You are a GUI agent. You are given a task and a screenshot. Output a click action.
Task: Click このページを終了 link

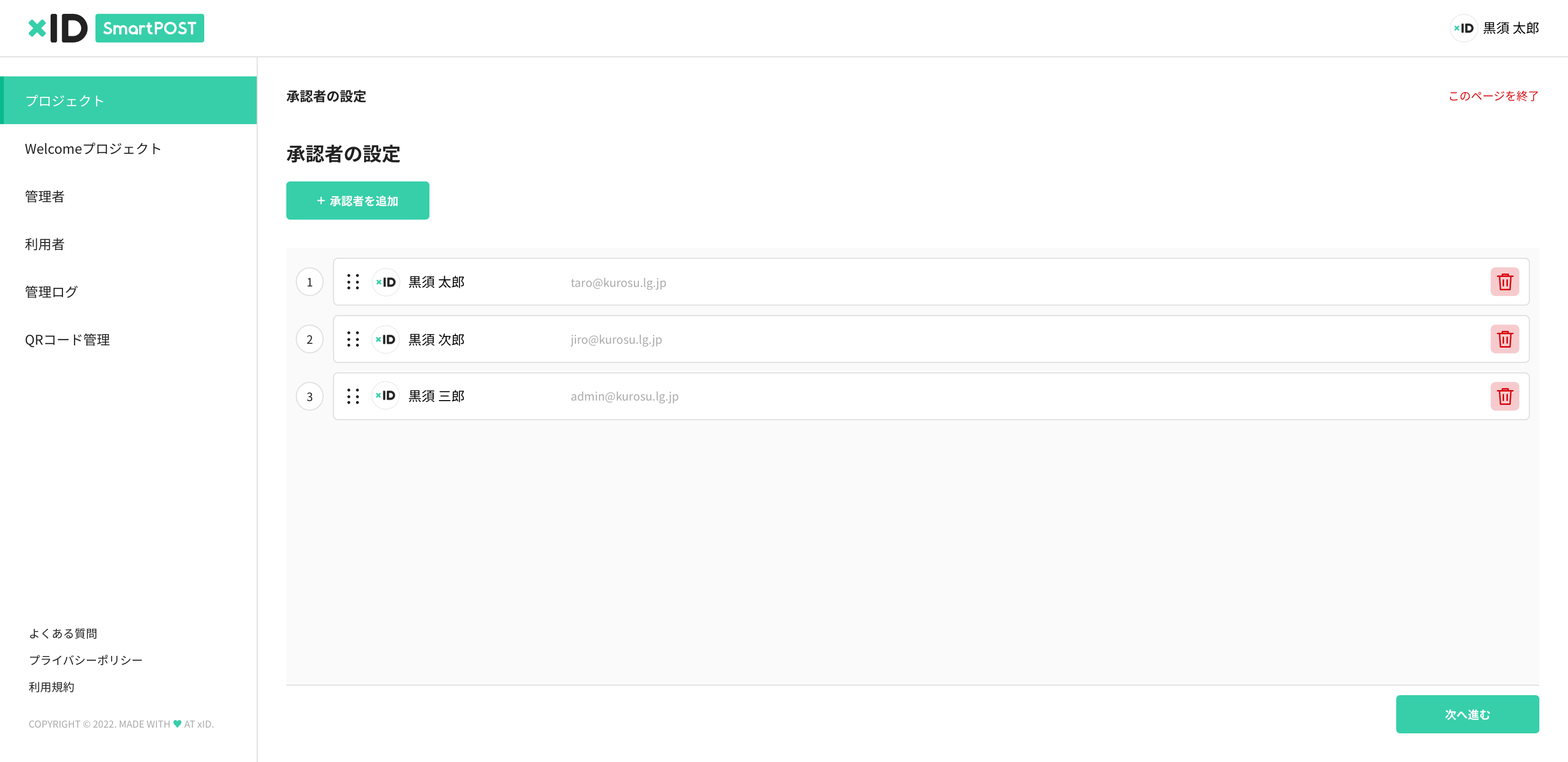point(1493,96)
